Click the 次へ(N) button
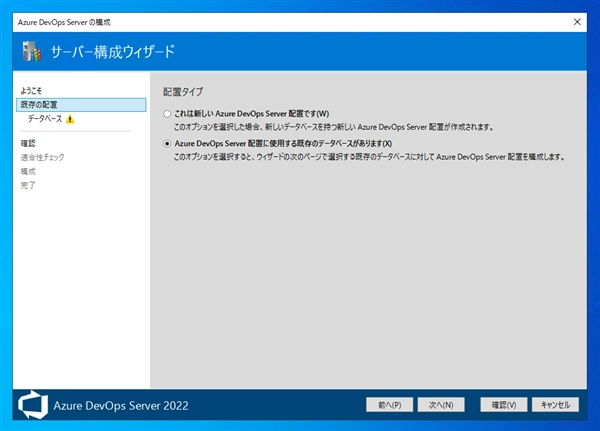 pyautogui.click(x=441, y=405)
